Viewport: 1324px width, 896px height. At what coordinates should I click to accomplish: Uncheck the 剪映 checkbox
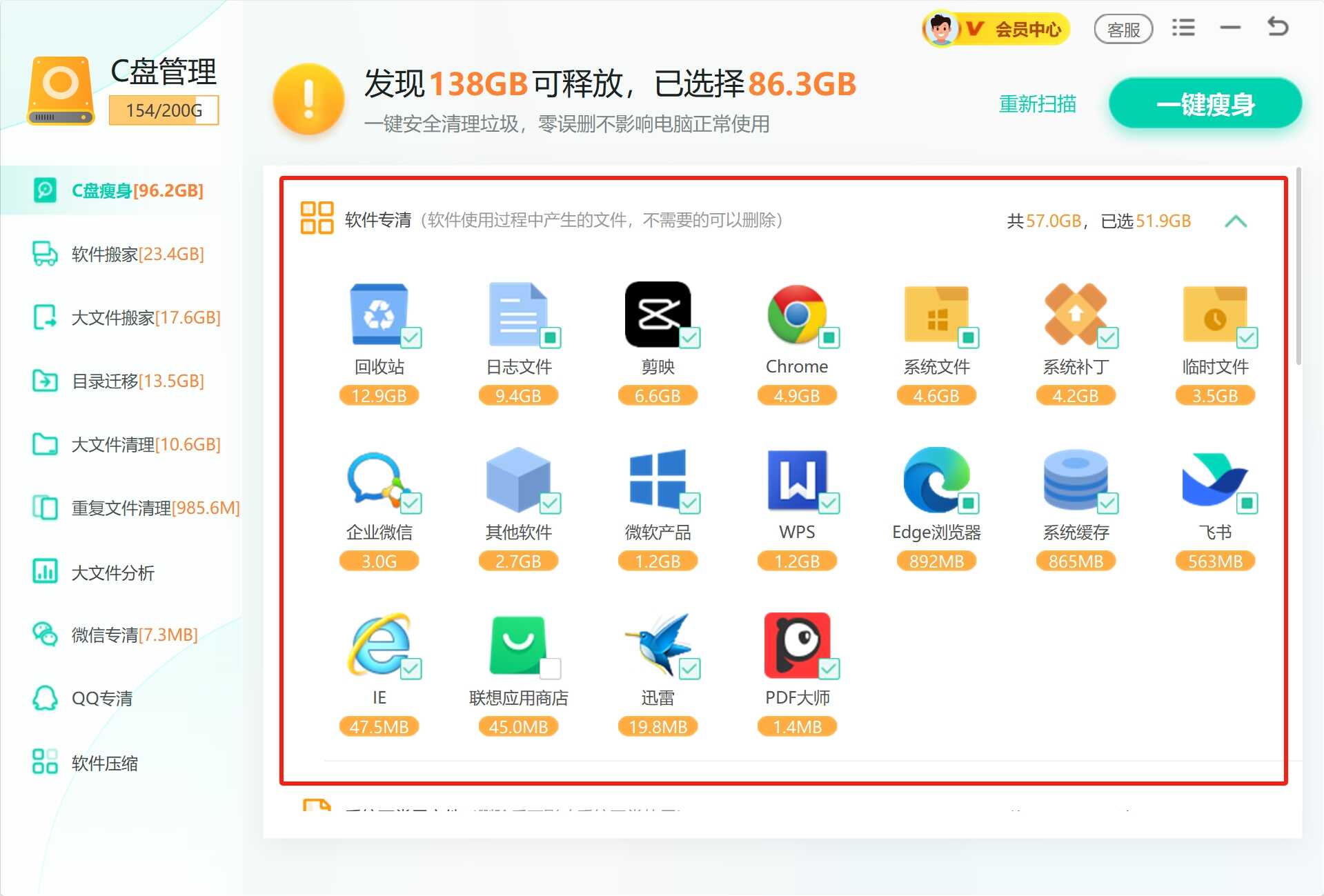pos(690,337)
